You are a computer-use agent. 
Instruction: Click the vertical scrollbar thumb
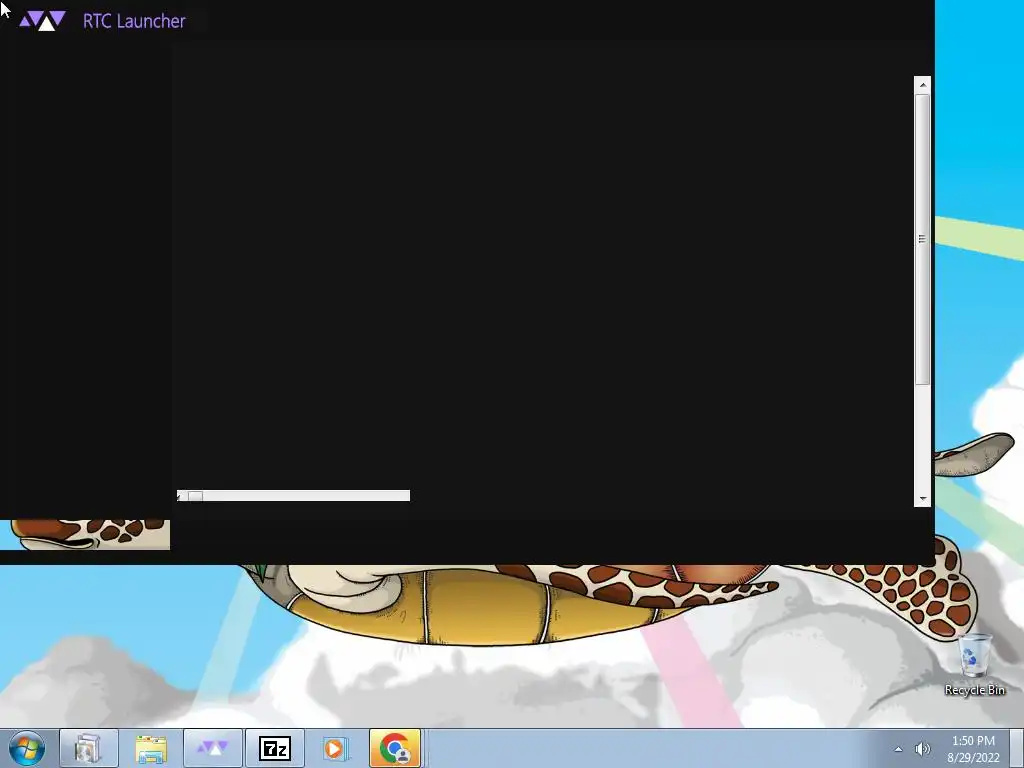point(922,239)
